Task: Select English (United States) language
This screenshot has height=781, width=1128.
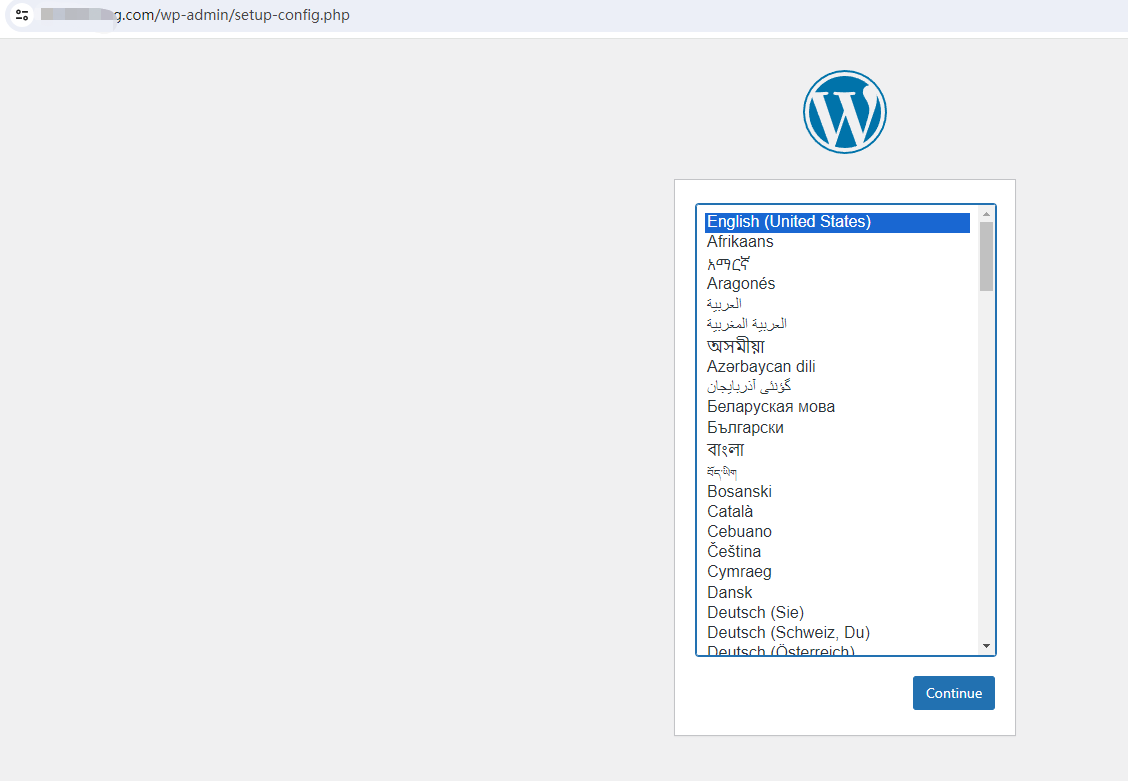Action: (x=837, y=222)
